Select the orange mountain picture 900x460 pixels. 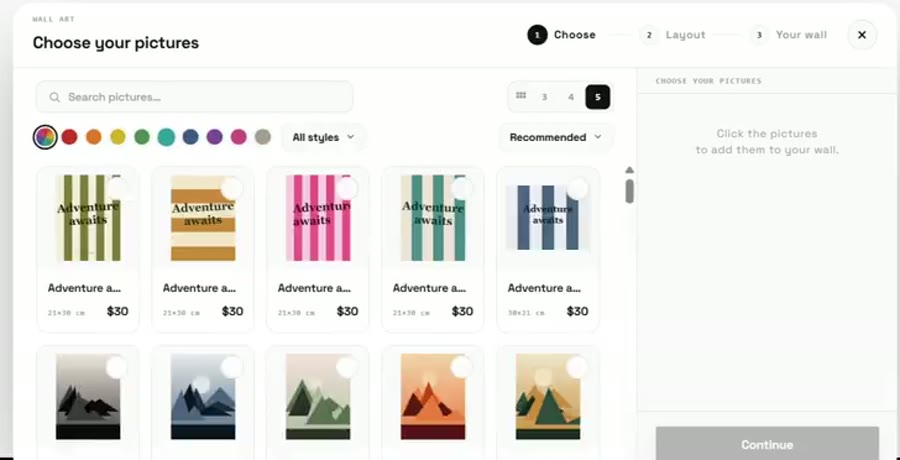point(462,367)
